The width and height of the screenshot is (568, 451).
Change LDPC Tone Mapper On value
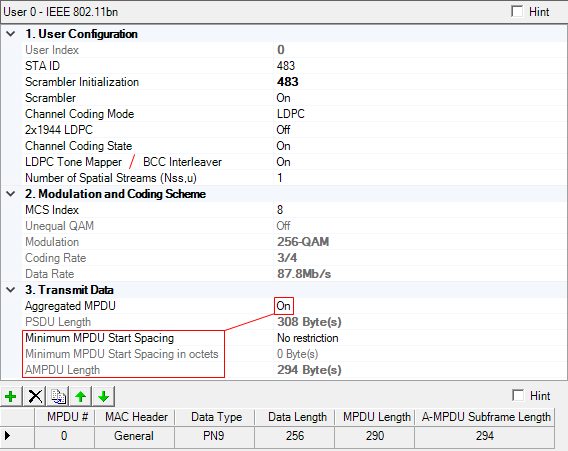[x=284, y=162]
